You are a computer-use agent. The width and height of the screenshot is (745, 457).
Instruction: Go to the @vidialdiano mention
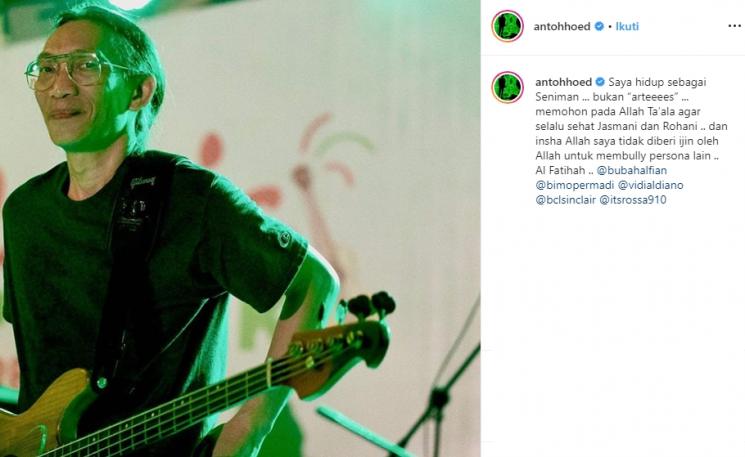(x=650, y=185)
